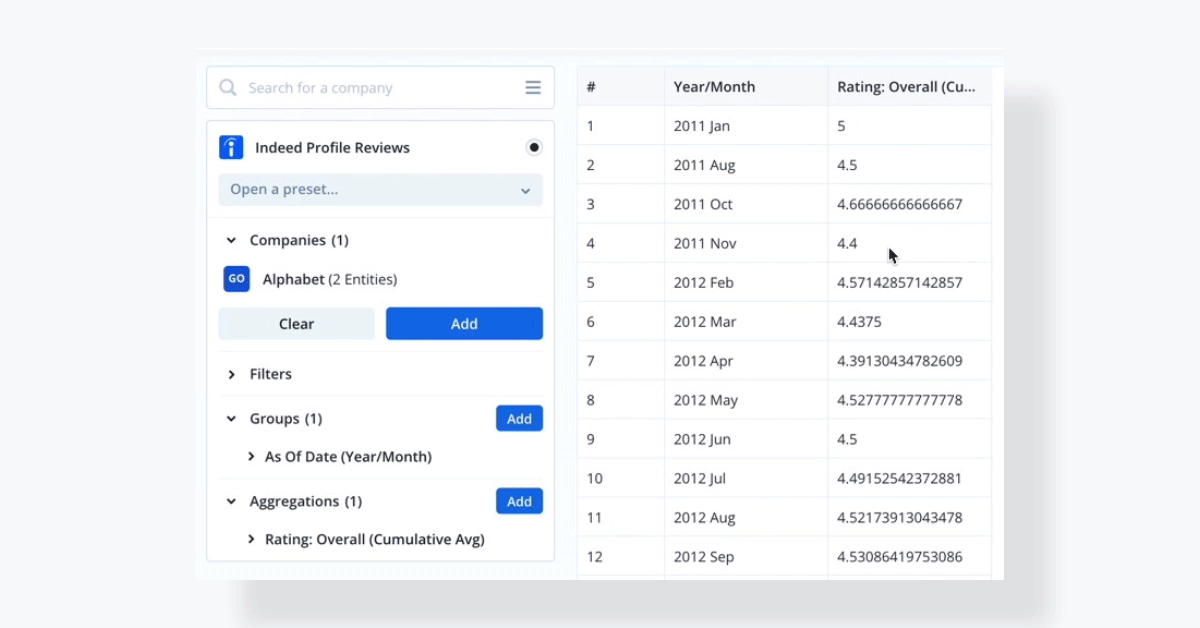
Task: Click the rating value 4.4375
Action: 859,322
